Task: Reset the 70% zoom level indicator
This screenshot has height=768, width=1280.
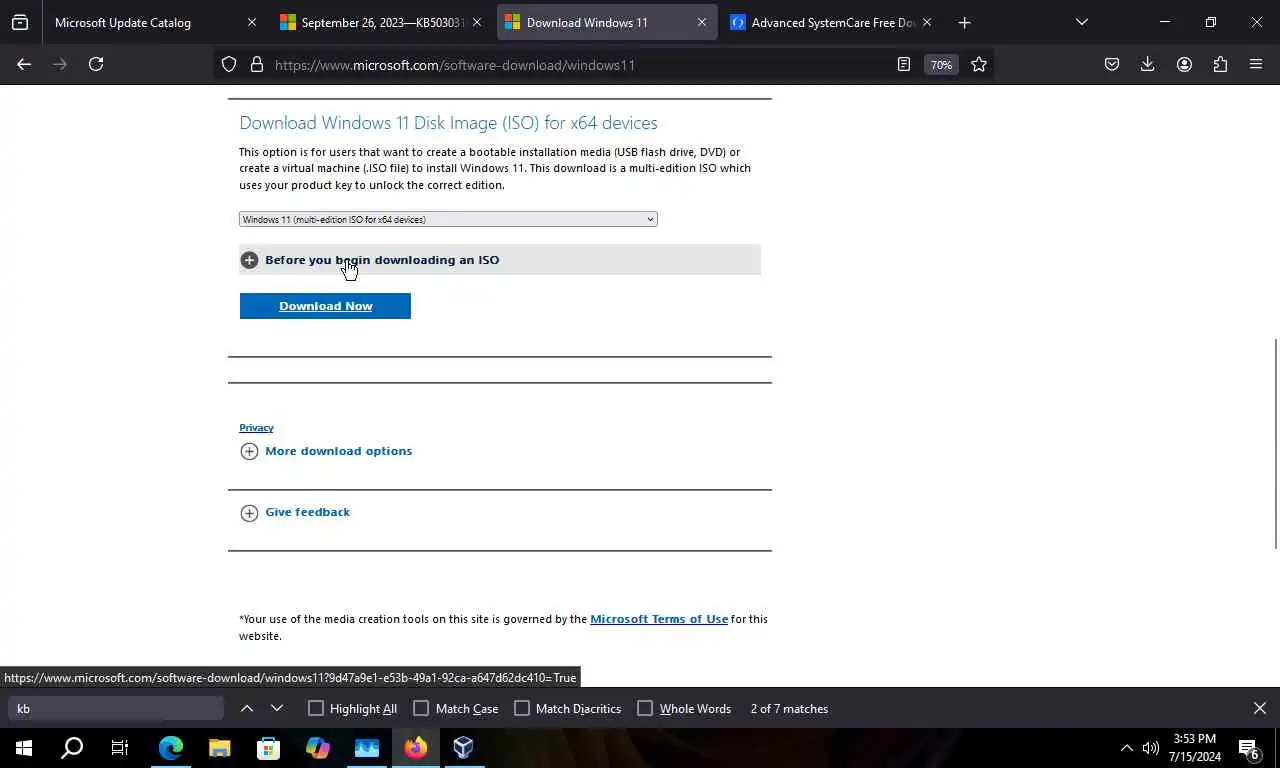Action: coord(941,64)
